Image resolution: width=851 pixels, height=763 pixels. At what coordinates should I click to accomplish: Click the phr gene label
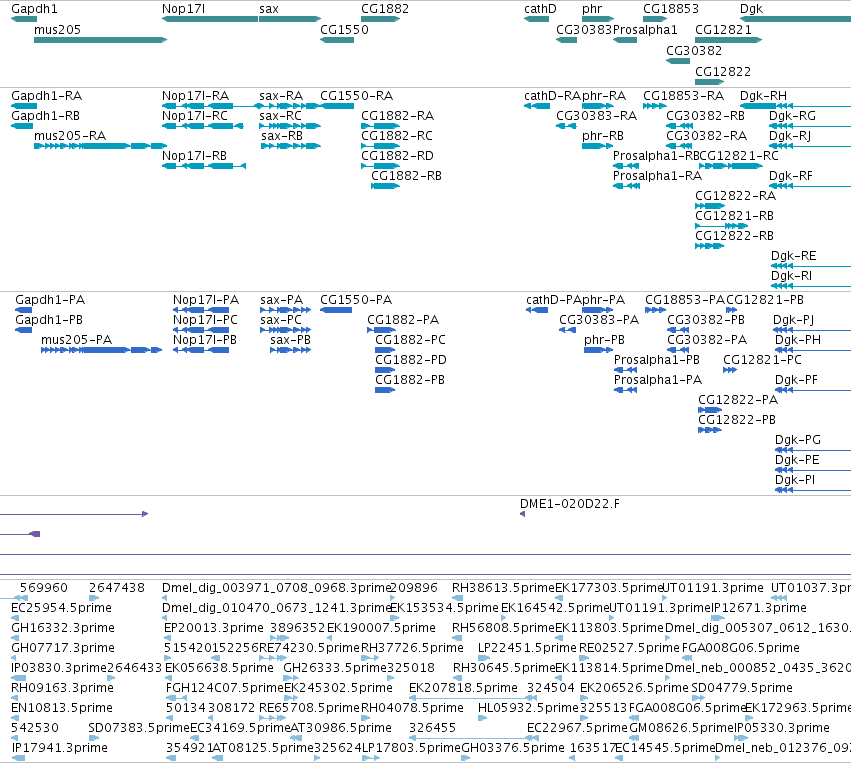point(592,9)
